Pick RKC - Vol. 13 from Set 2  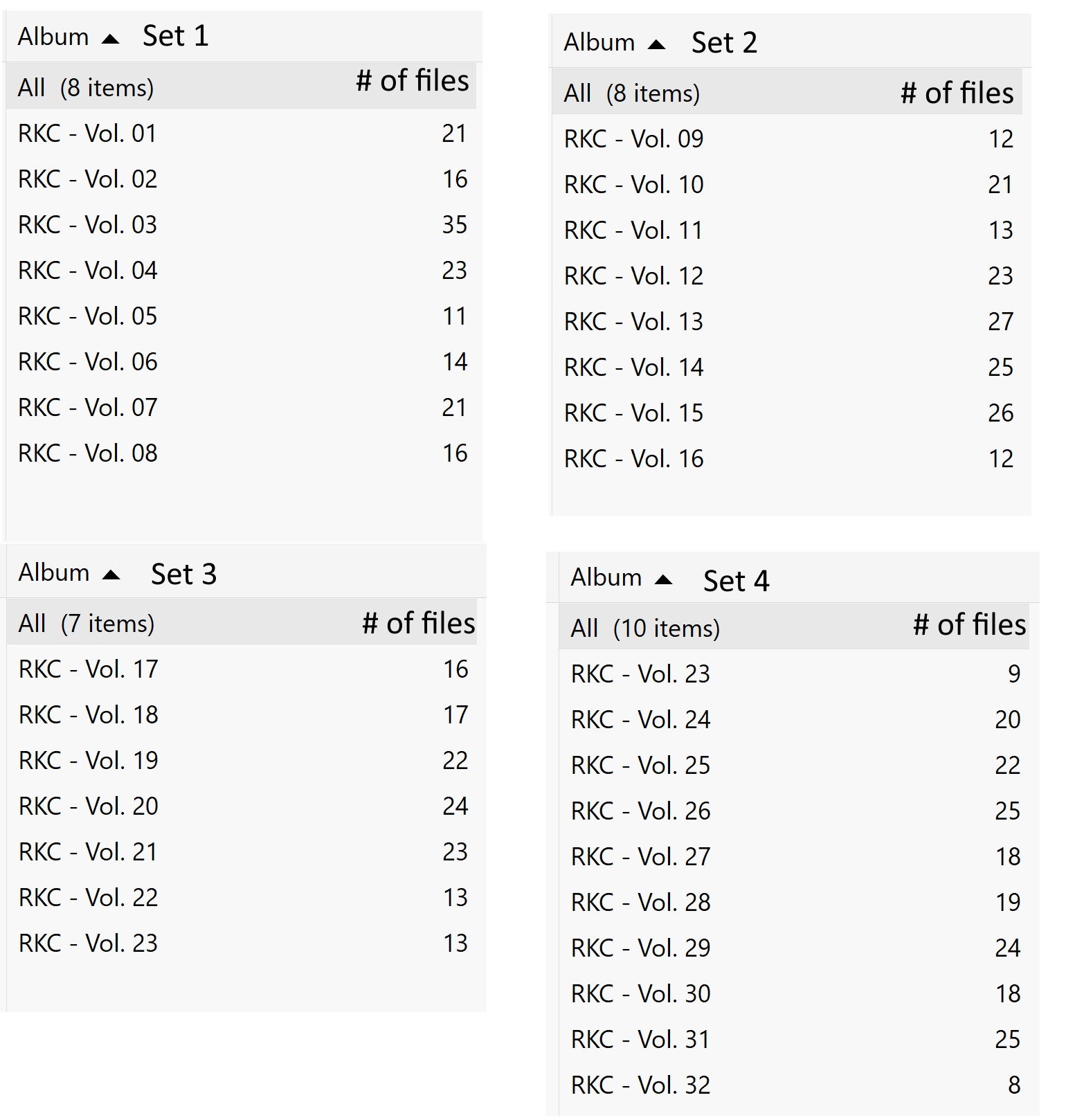(634, 322)
